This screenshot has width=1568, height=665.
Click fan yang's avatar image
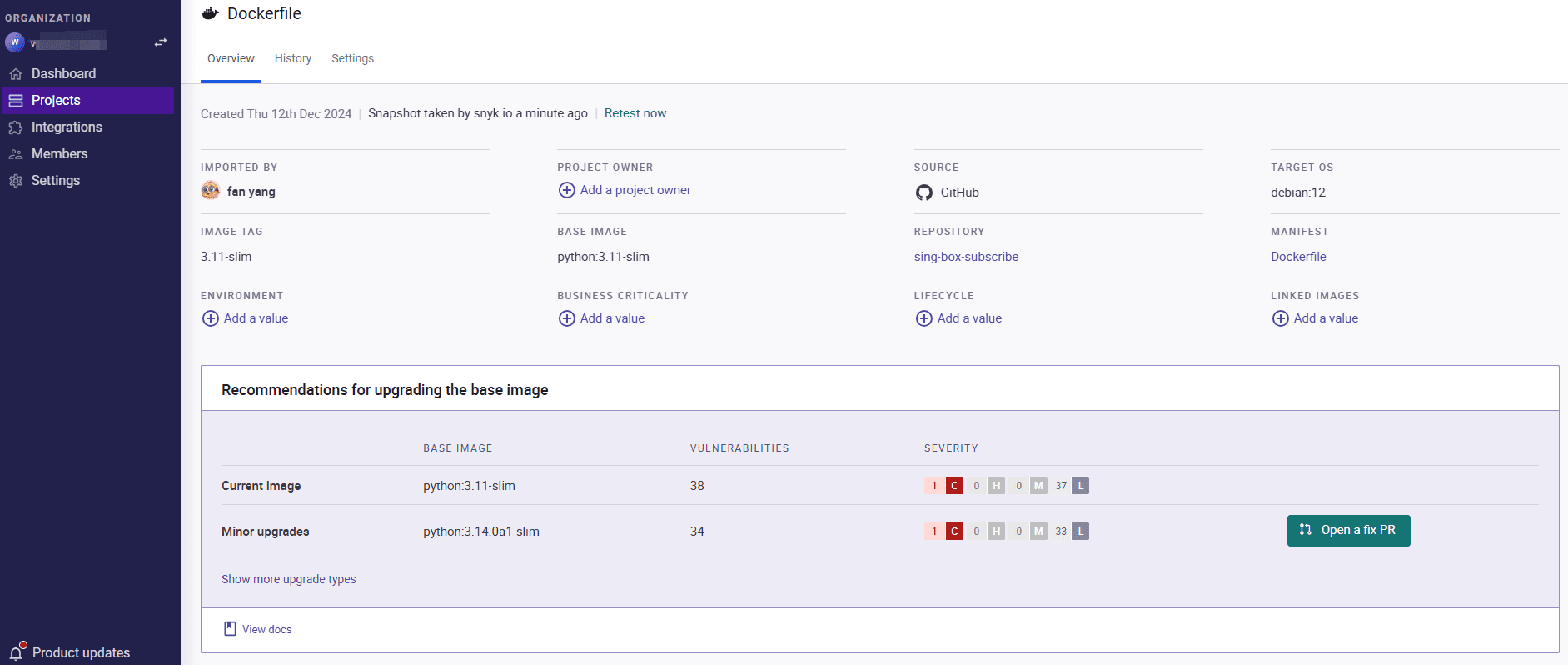click(x=211, y=191)
